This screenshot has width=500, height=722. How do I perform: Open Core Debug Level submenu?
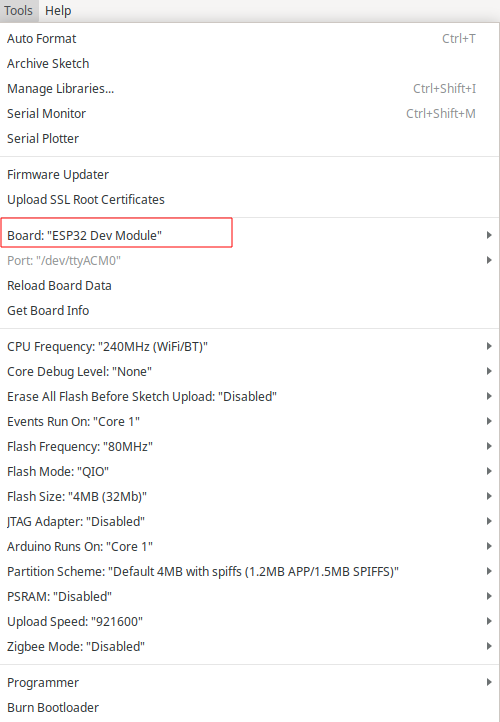pos(250,371)
